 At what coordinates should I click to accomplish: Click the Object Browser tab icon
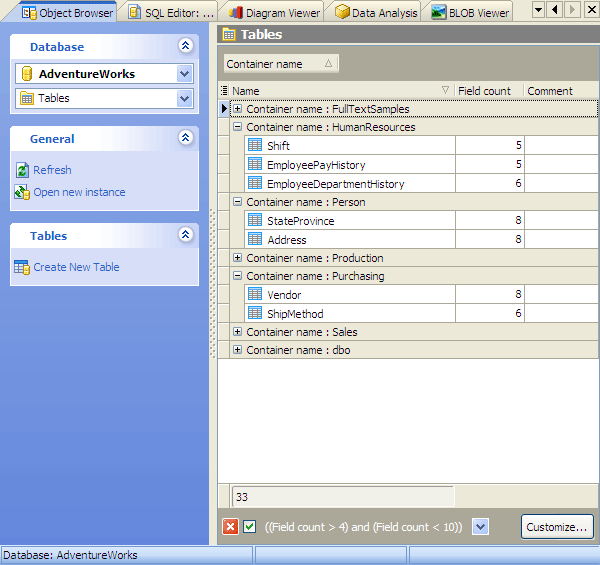(x=29, y=13)
